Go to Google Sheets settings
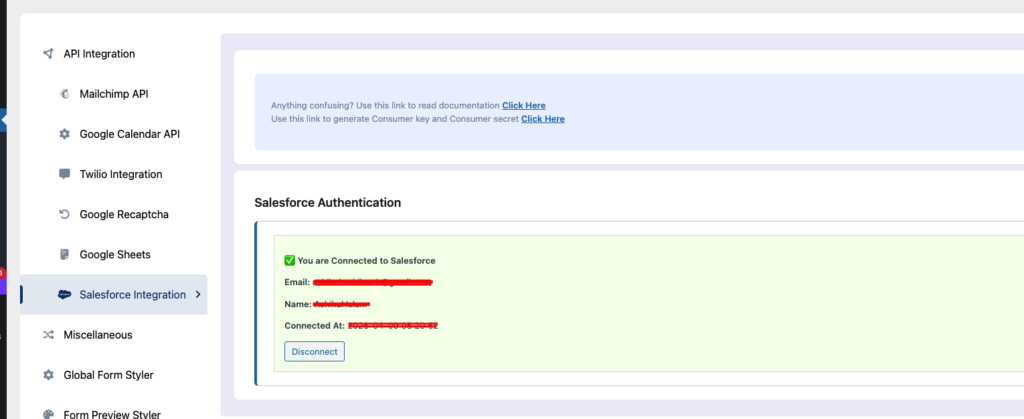The width and height of the screenshot is (1024, 419). (114, 255)
